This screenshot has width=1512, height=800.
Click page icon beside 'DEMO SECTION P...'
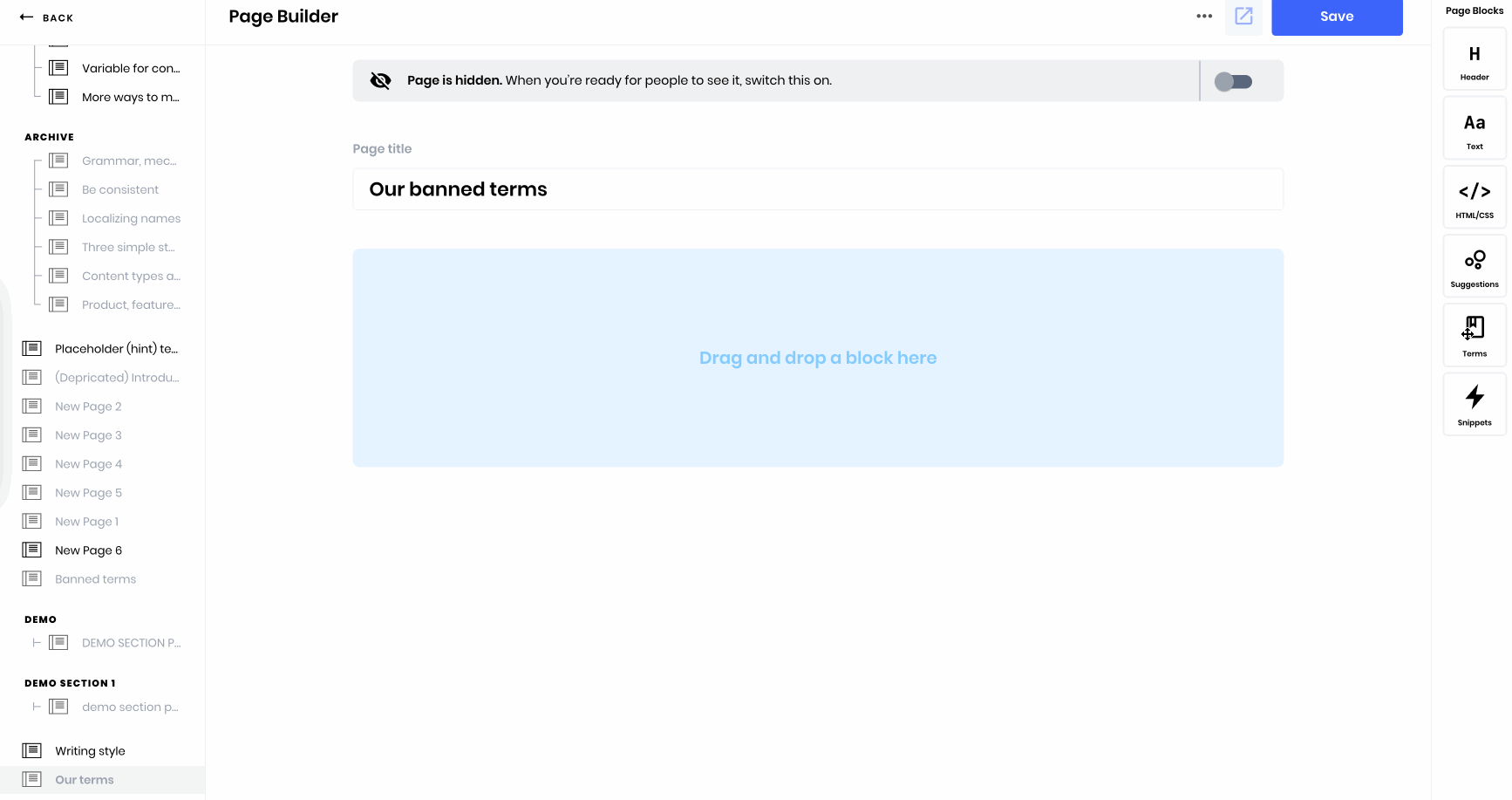pyautogui.click(x=58, y=642)
